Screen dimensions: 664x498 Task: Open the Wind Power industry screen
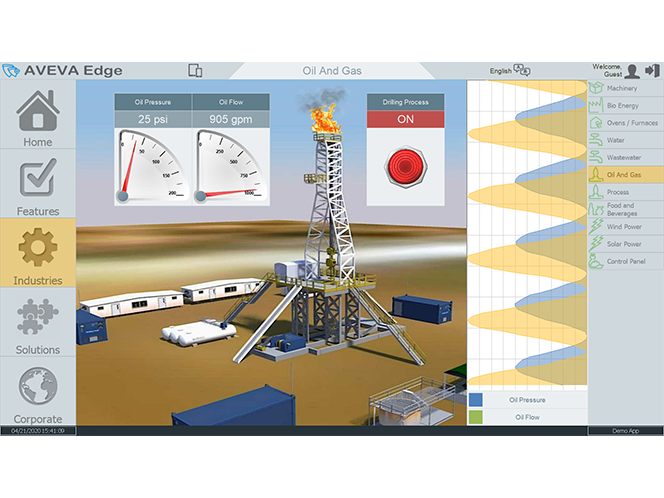[626, 227]
